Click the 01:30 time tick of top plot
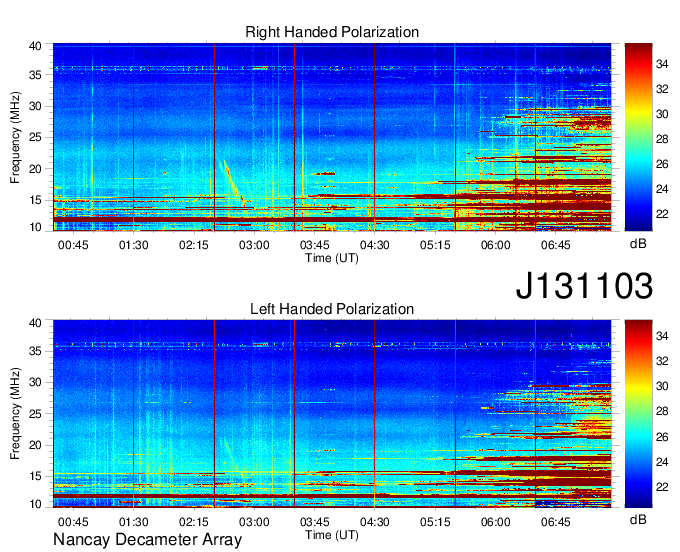Screen dimensions: 680x552 point(134,245)
